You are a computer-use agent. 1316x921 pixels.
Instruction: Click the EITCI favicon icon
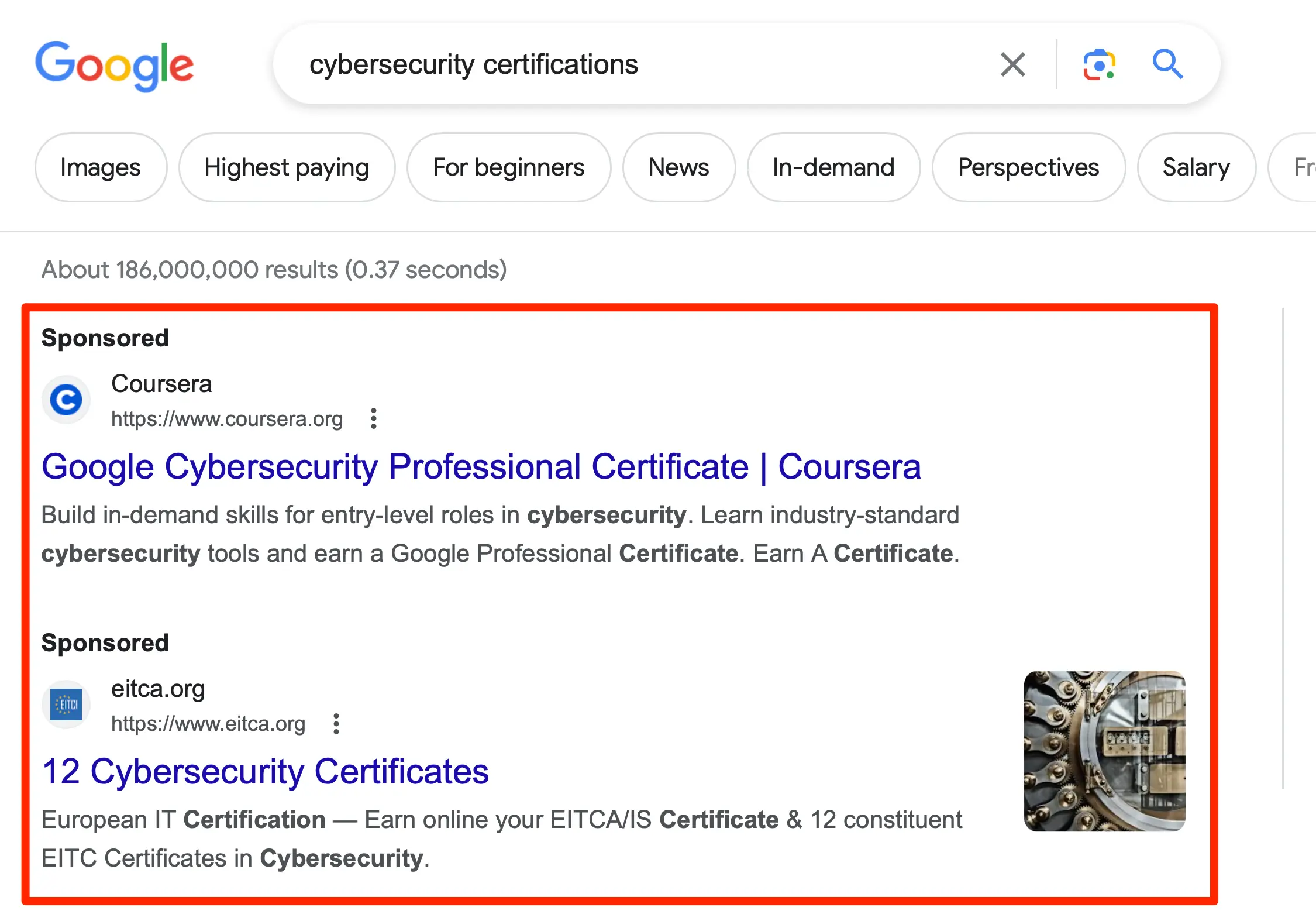66,705
